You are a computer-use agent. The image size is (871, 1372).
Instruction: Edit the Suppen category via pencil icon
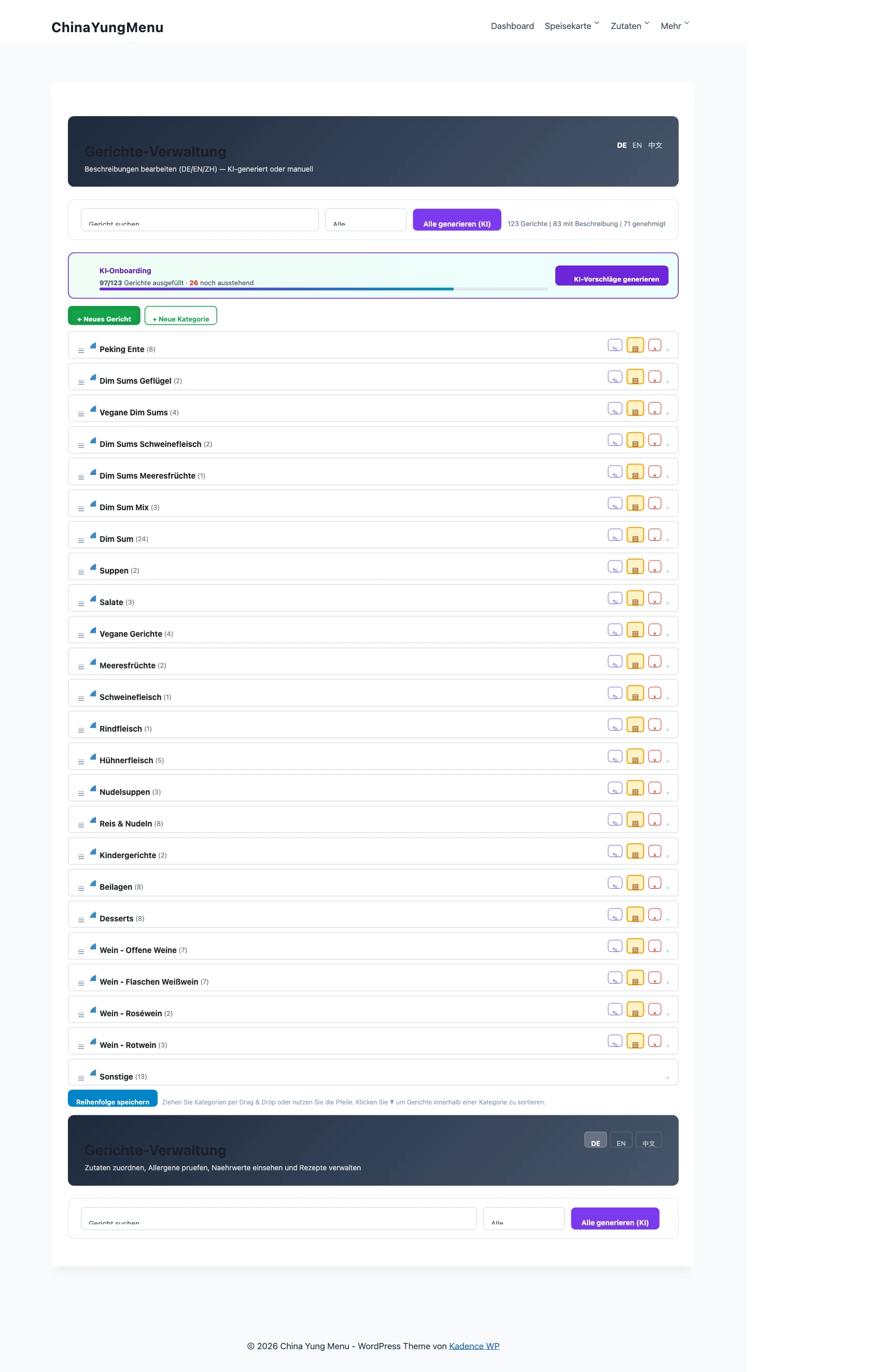(615, 567)
